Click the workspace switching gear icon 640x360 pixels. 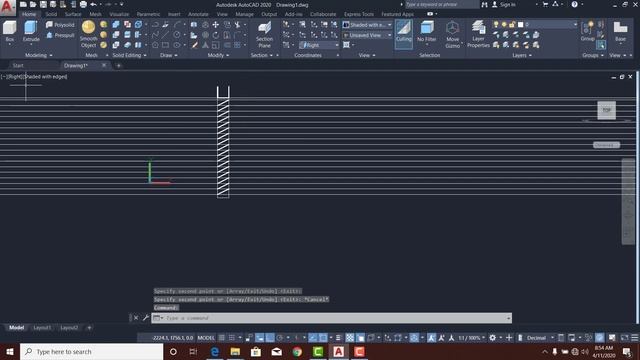click(493, 338)
